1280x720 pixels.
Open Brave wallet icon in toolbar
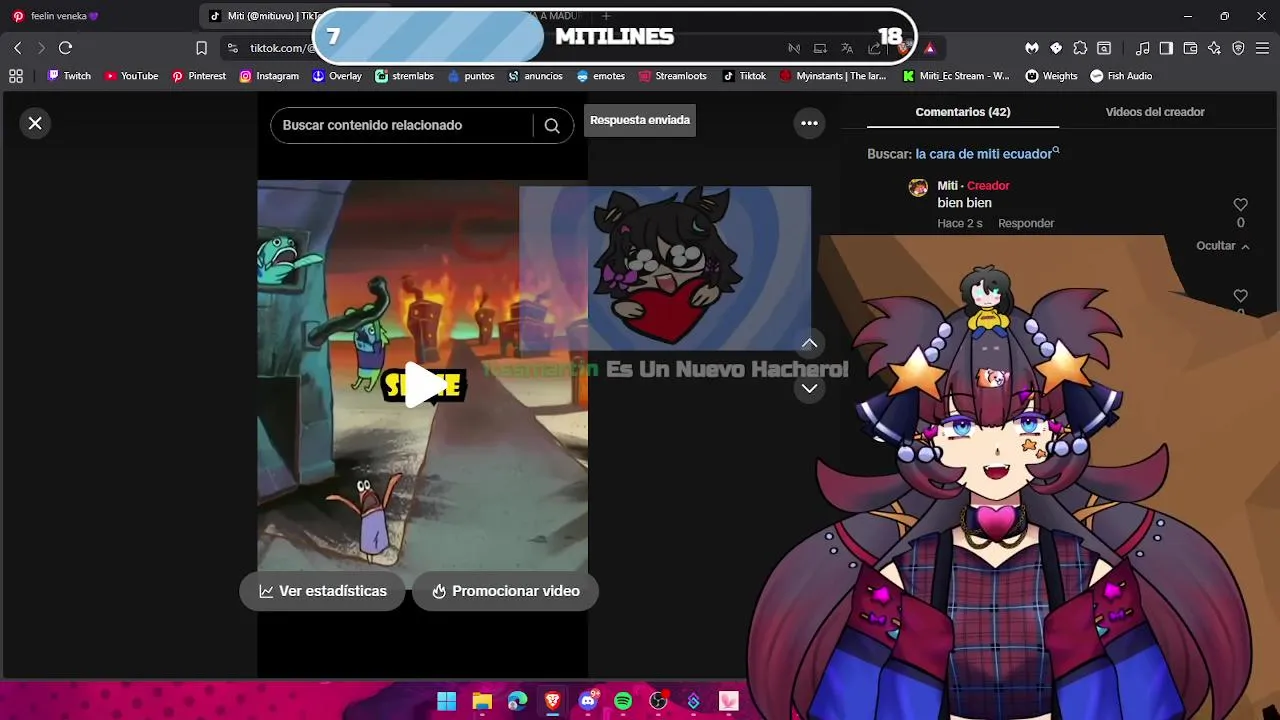coord(1190,48)
